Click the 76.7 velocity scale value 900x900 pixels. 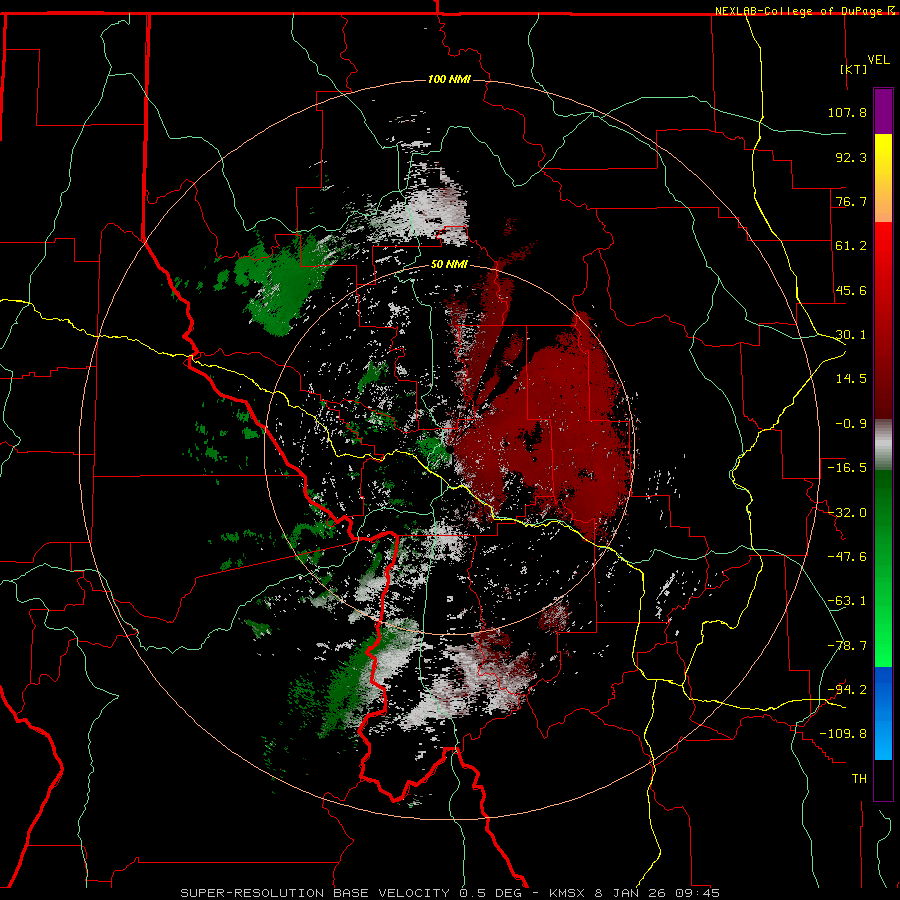click(x=851, y=201)
